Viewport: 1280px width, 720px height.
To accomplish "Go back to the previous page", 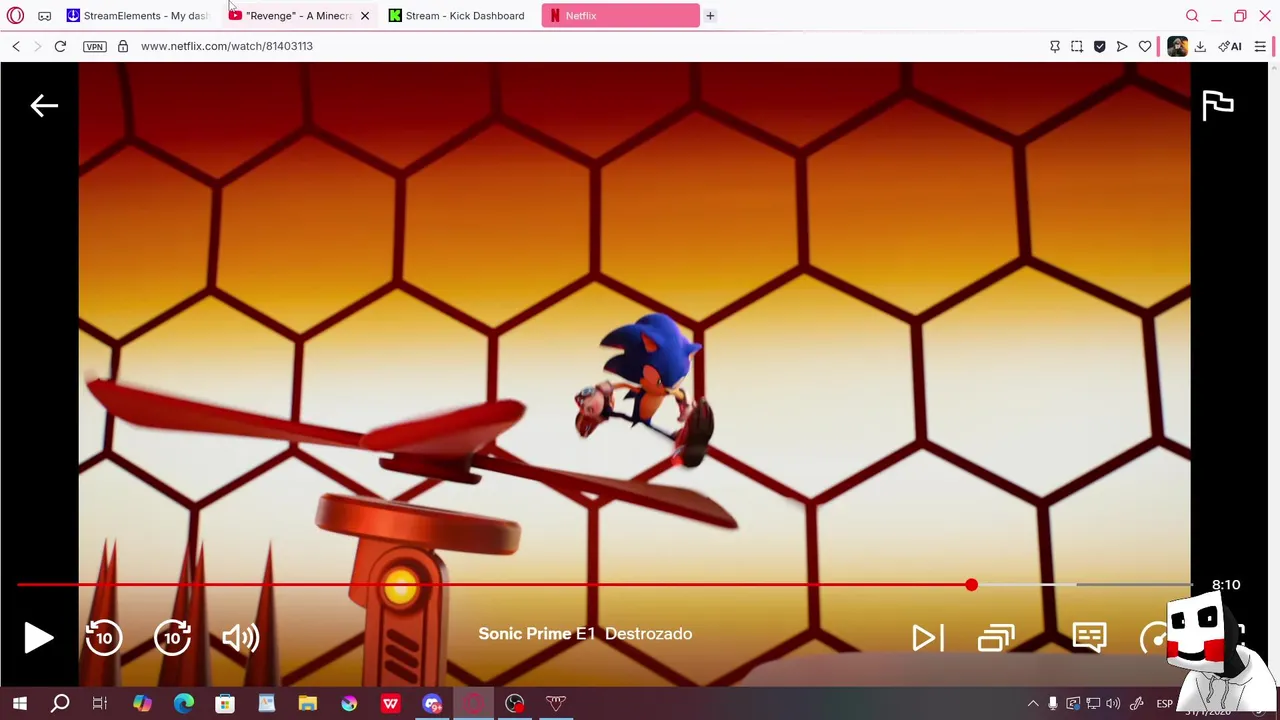I will pyautogui.click(x=16, y=46).
